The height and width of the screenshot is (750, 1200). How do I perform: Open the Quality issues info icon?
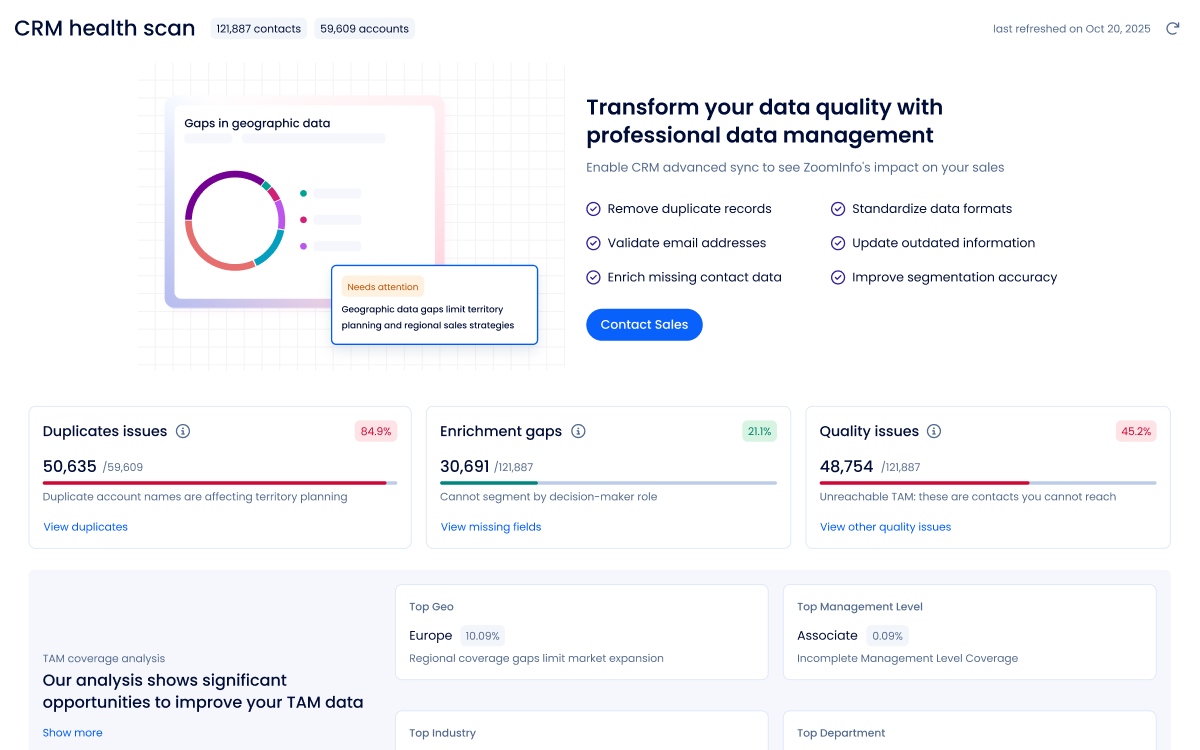(934, 431)
